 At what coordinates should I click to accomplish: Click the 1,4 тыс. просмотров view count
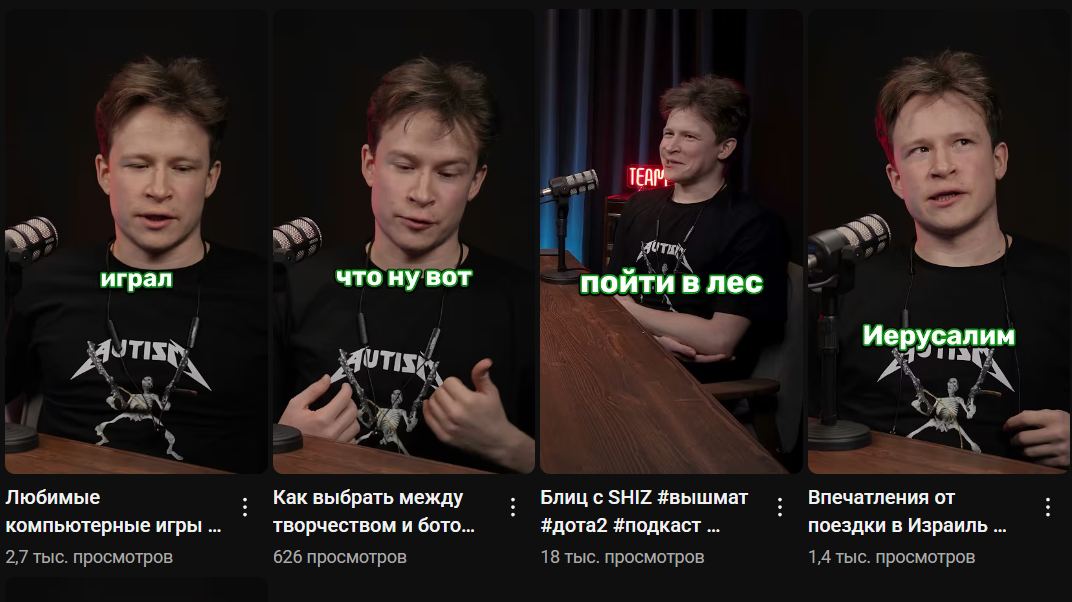pyautogui.click(x=892, y=557)
